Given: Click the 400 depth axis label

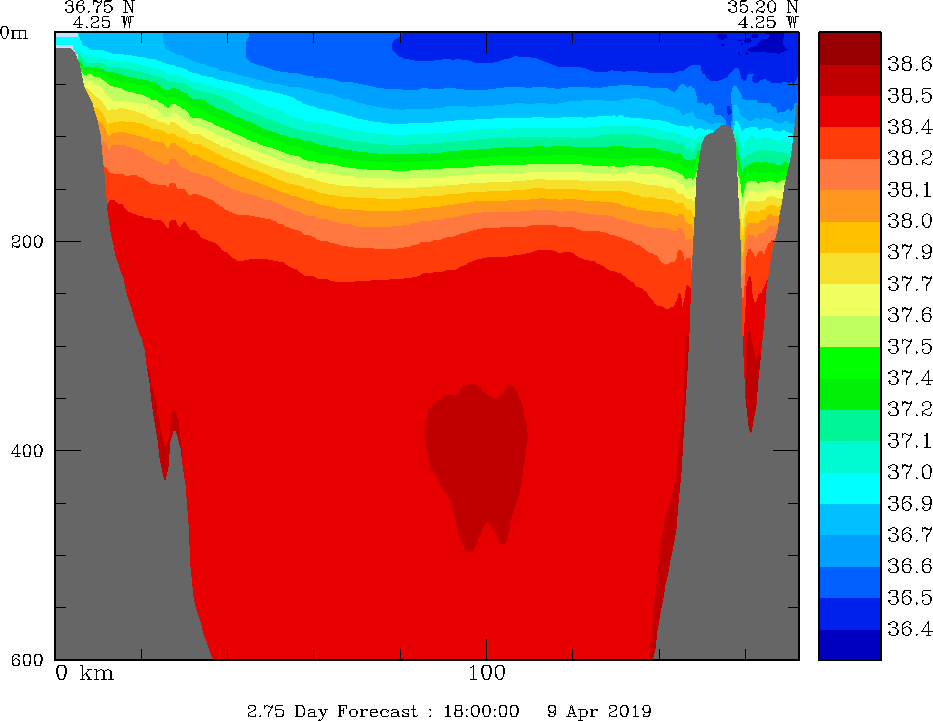Looking at the screenshot, I should coord(27,451).
